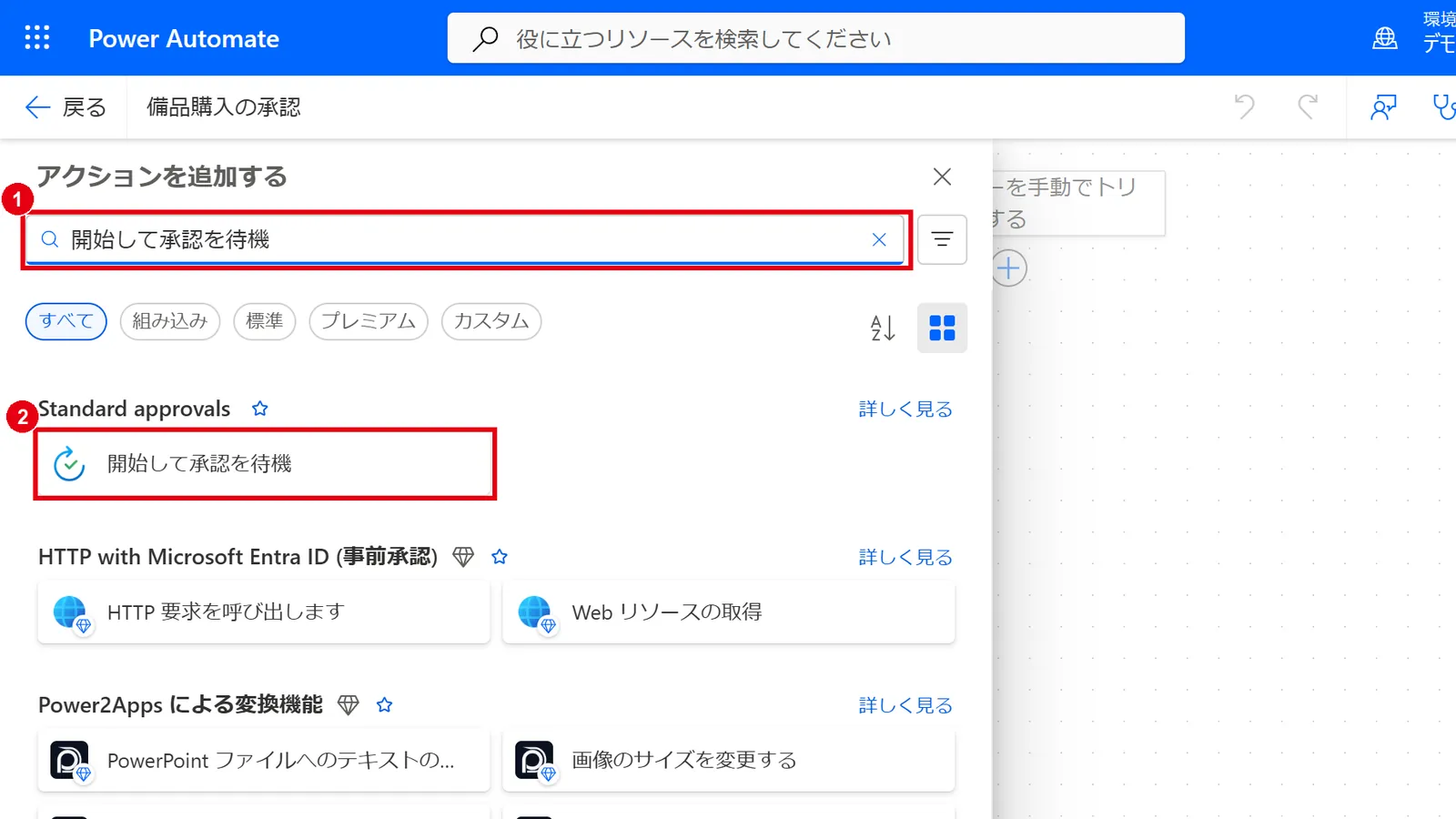See more for Power2Apps connector
This screenshot has width=1456, height=819.
coord(905,706)
